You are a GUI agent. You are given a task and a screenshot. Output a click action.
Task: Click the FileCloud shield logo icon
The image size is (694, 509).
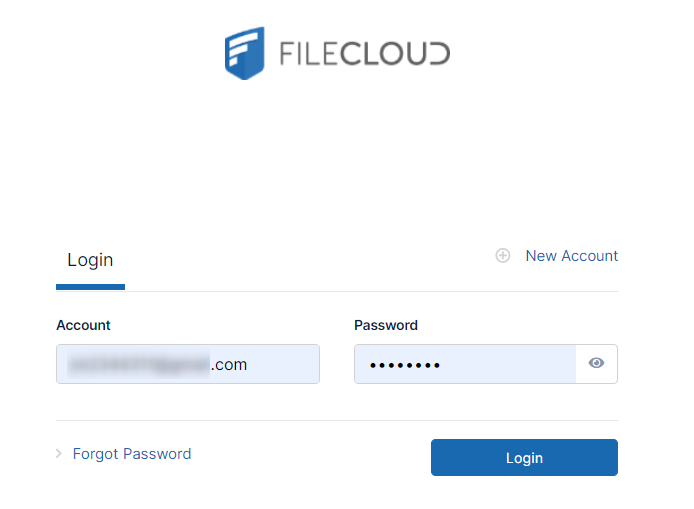[244, 53]
